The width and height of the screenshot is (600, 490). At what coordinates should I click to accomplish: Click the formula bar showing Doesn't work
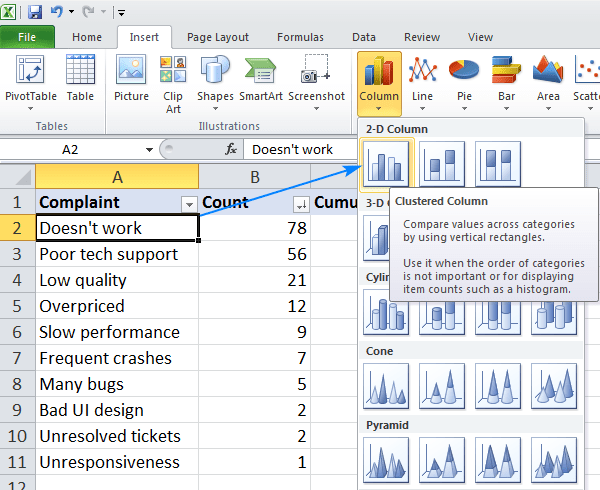click(x=400, y=150)
